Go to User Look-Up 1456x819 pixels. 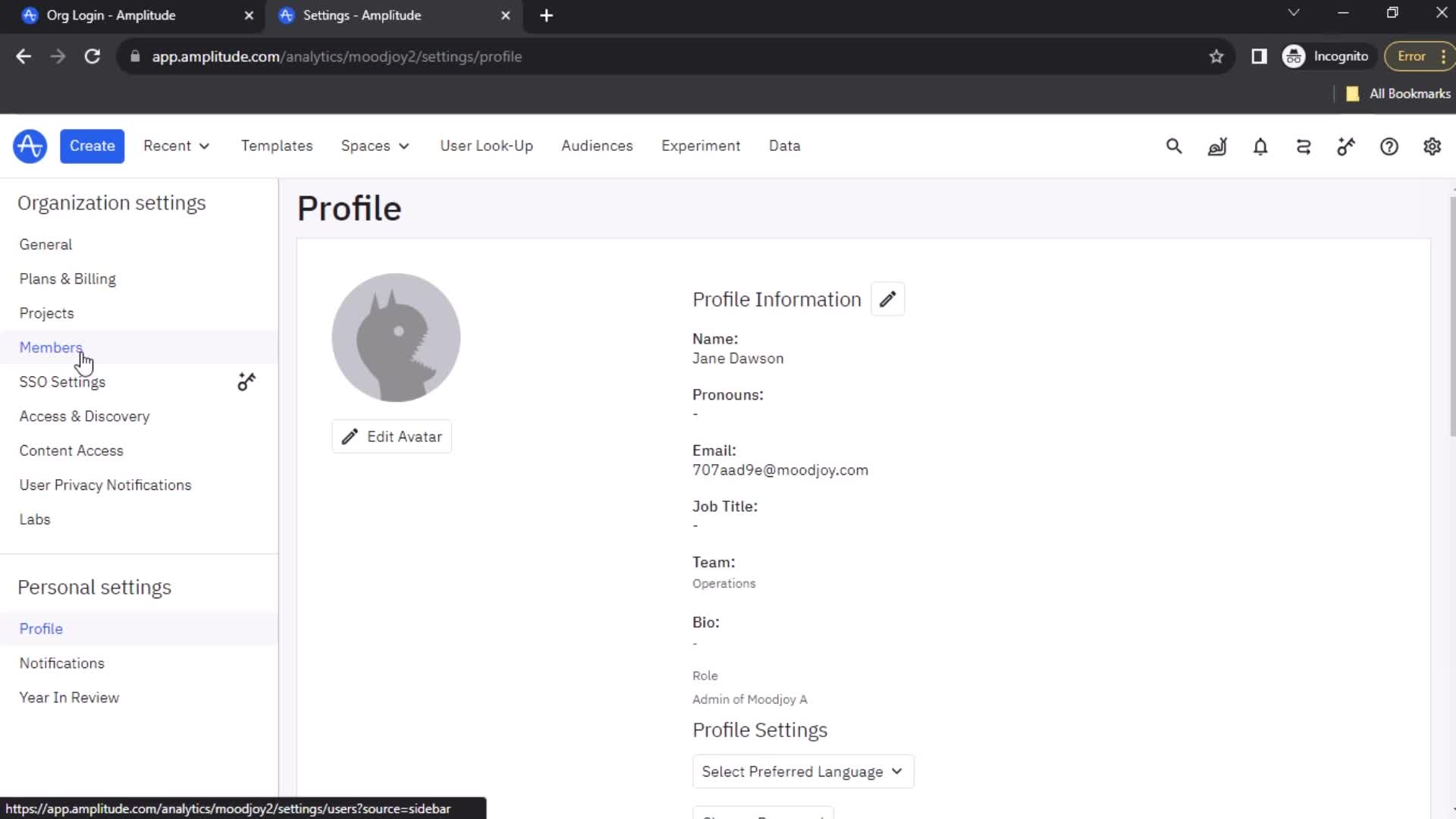tap(486, 146)
